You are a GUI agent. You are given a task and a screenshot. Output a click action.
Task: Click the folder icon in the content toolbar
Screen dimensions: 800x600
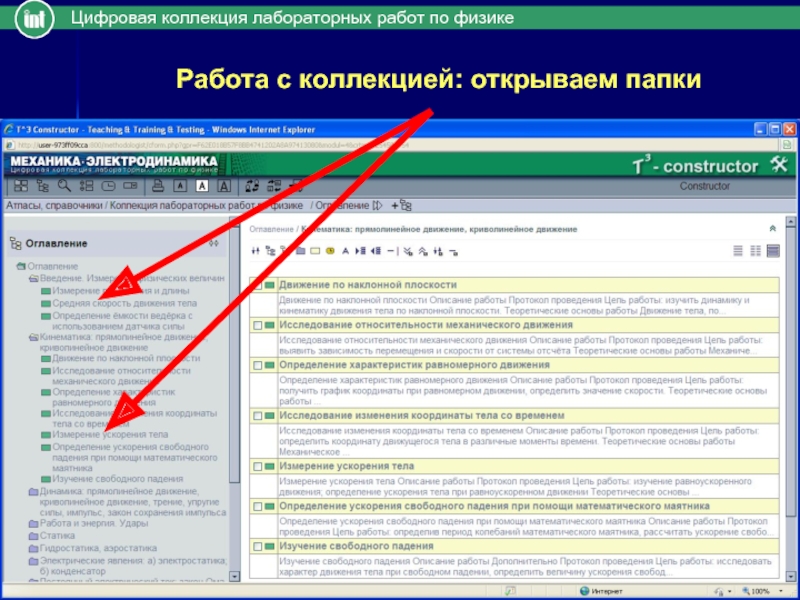[301, 251]
